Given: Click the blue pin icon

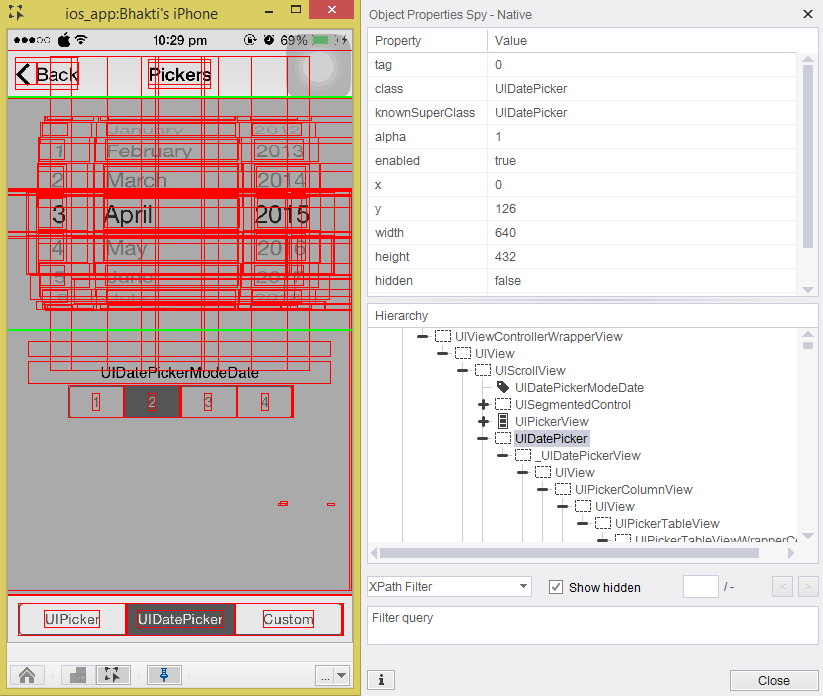Looking at the screenshot, I should coord(164,675).
